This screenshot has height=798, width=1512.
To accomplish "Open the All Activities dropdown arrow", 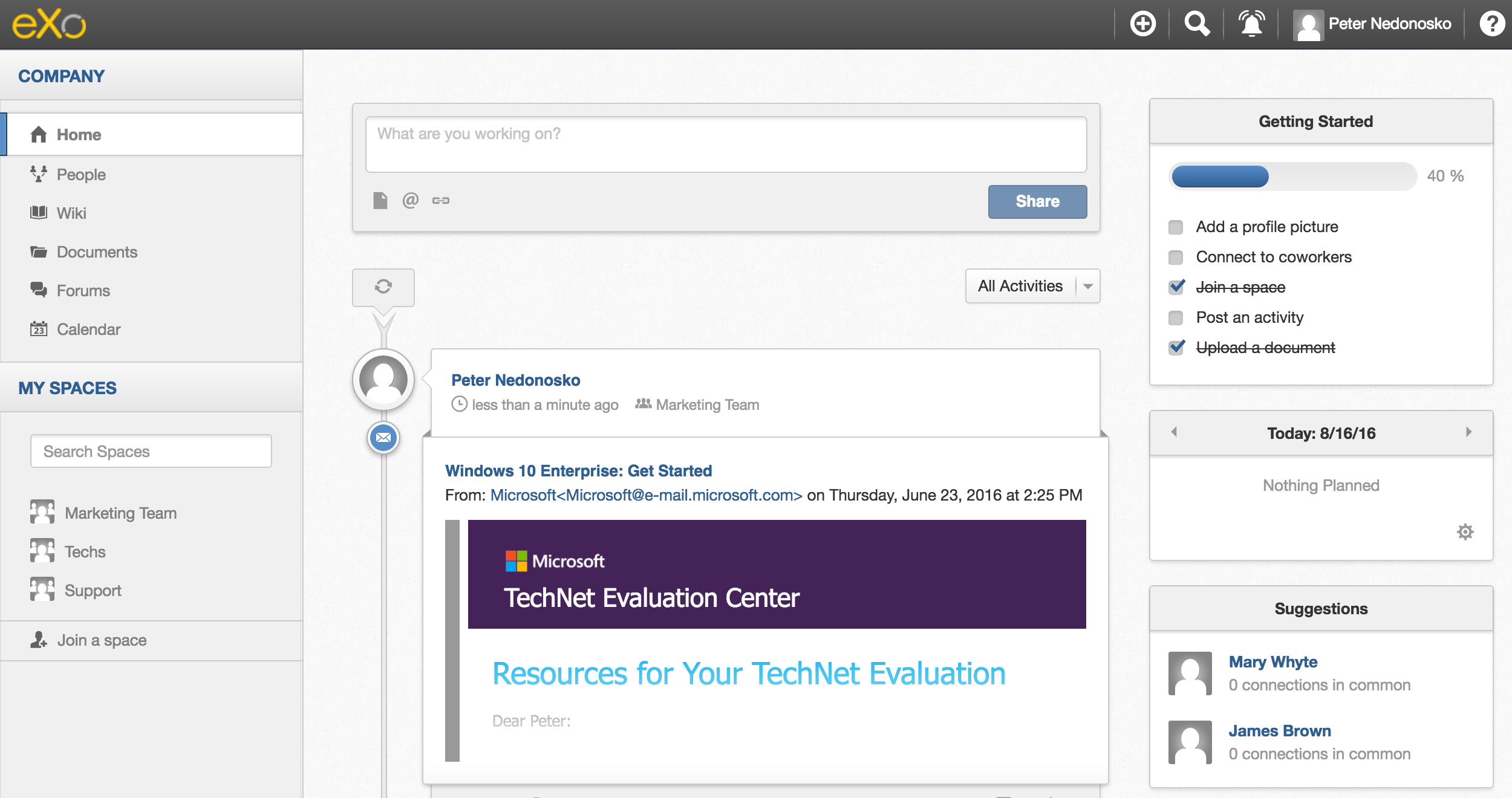I will tap(1088, 287).
